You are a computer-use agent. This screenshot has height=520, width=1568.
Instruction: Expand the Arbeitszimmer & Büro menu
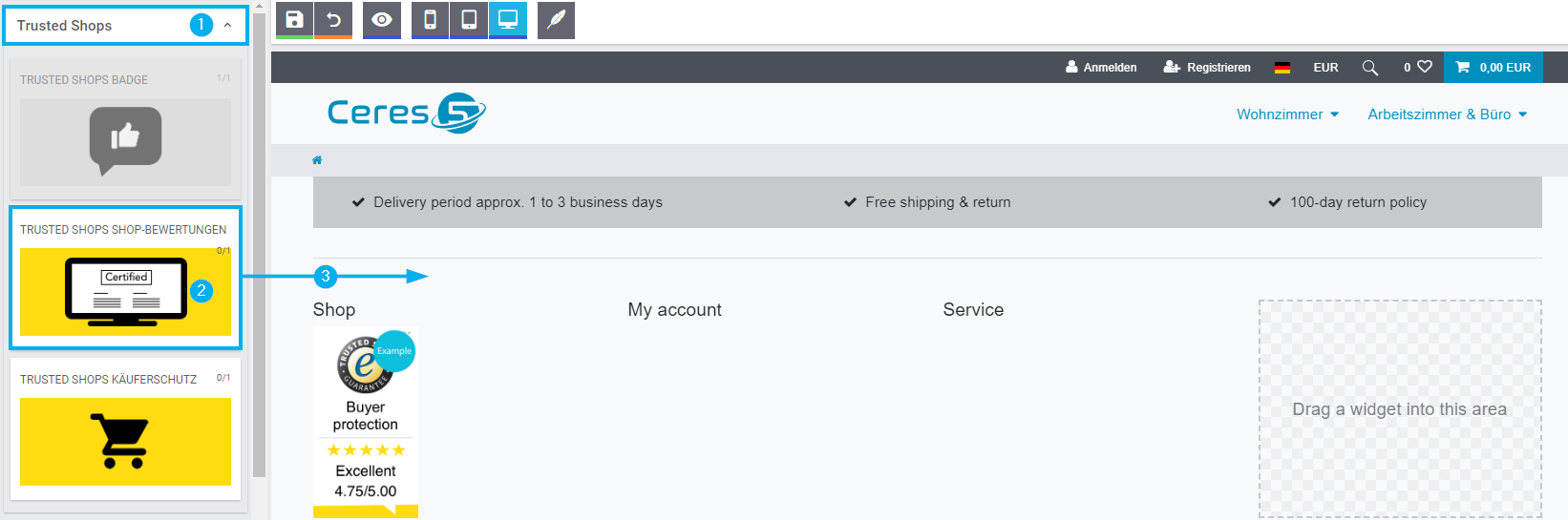click(1447, 114)
